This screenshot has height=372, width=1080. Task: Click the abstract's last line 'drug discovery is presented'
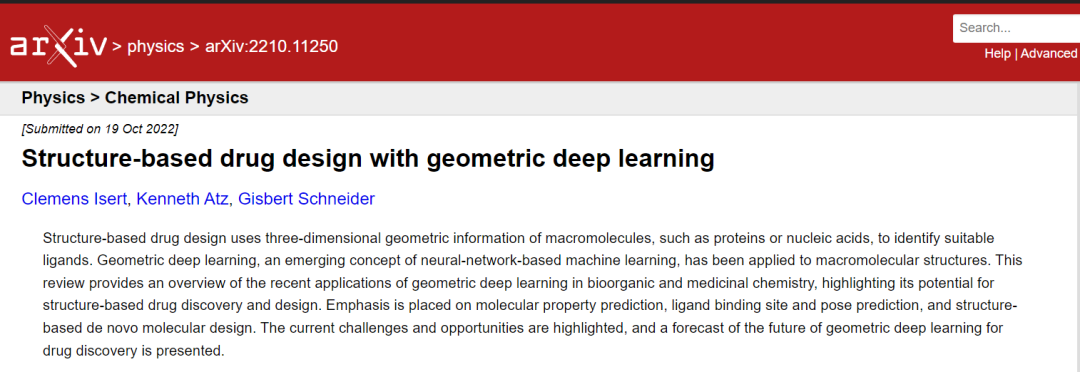pyautogui.click(x=134, y=351)
